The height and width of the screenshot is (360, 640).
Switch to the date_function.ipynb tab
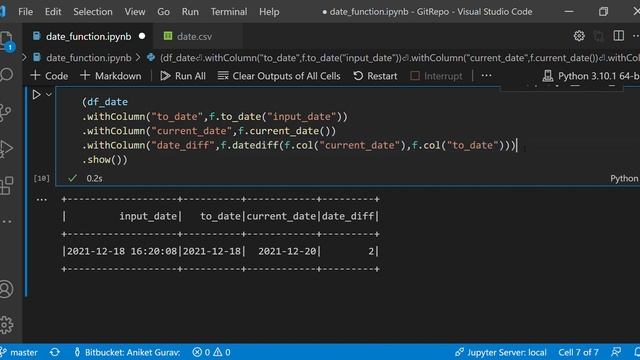tap(89, 36)
